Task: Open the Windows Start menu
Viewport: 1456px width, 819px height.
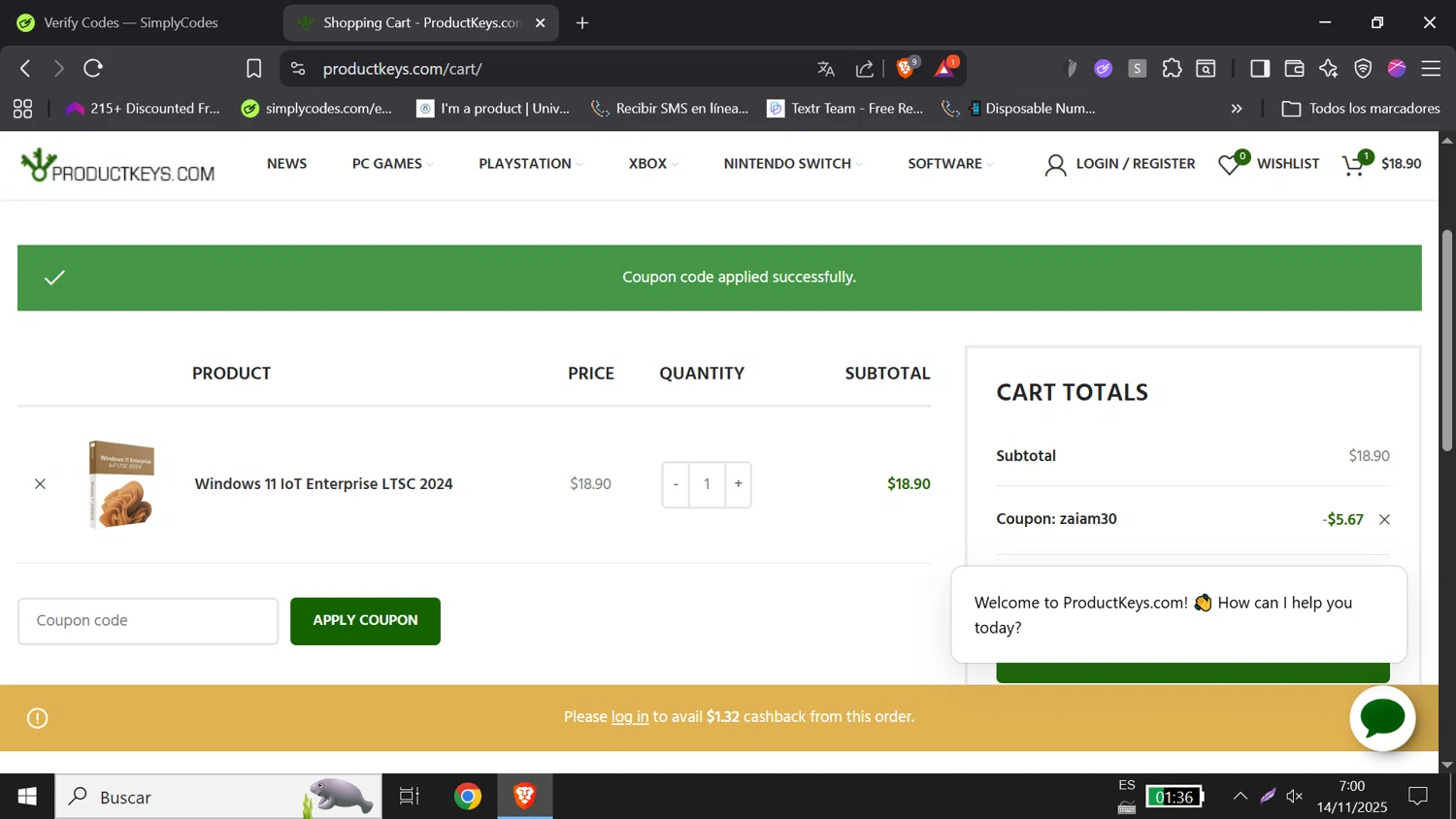Action: point(27,797)
